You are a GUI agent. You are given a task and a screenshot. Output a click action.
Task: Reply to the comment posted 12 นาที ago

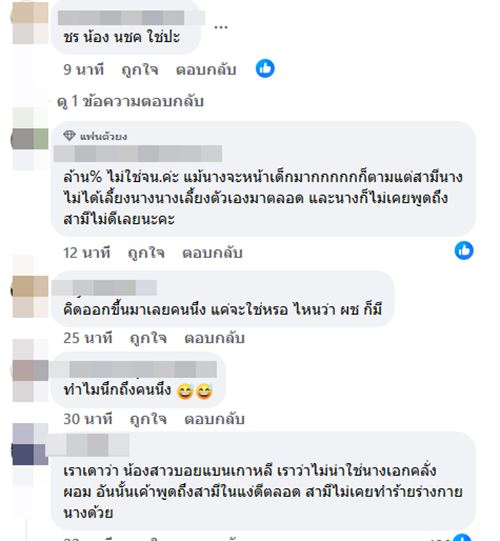click(x=212, y=253)
